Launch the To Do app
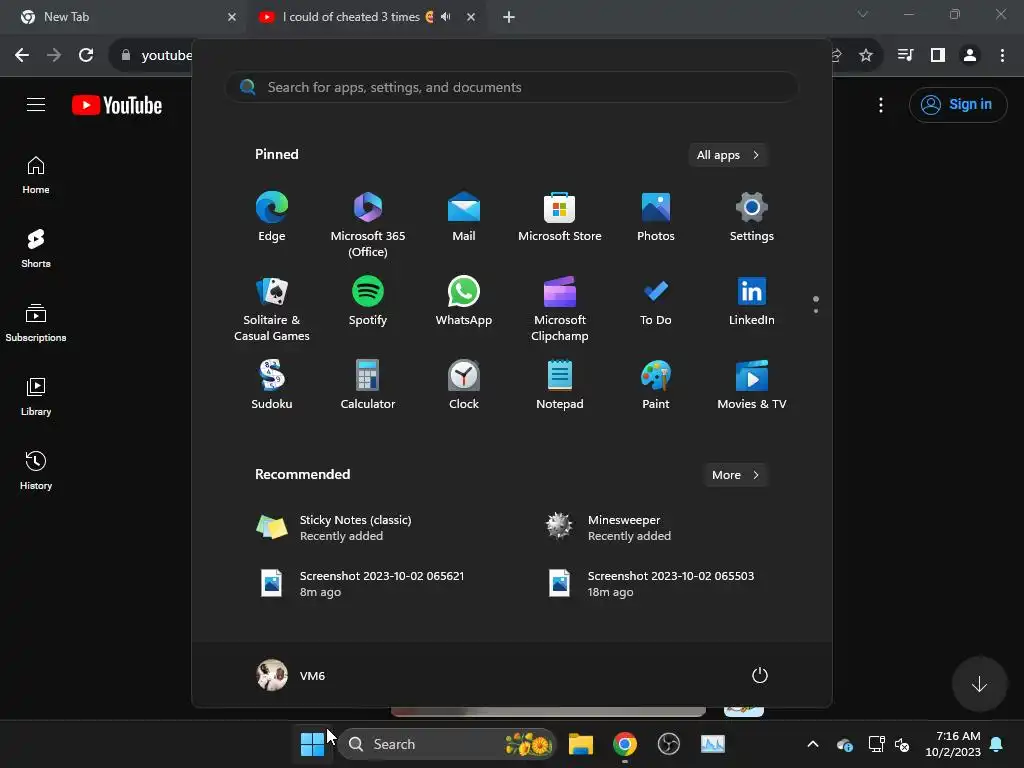The image size is (1024, 768). pos(656,302)
